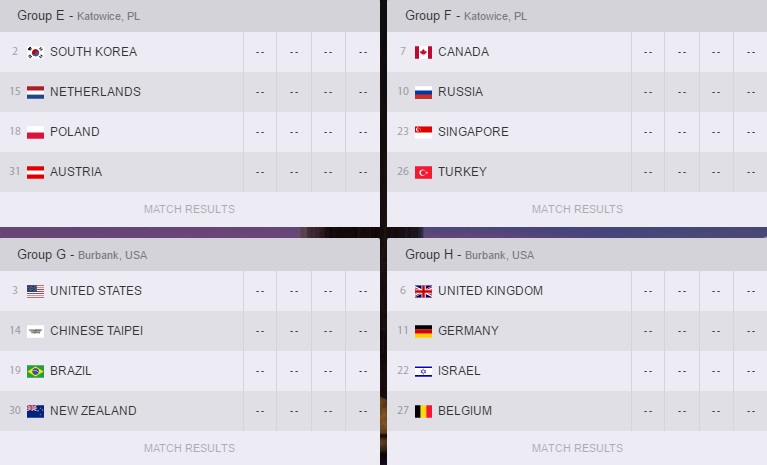Viewport: 767px width, 465px height.
Task: Open Group E match results
Action: click(x=189, y=209)
